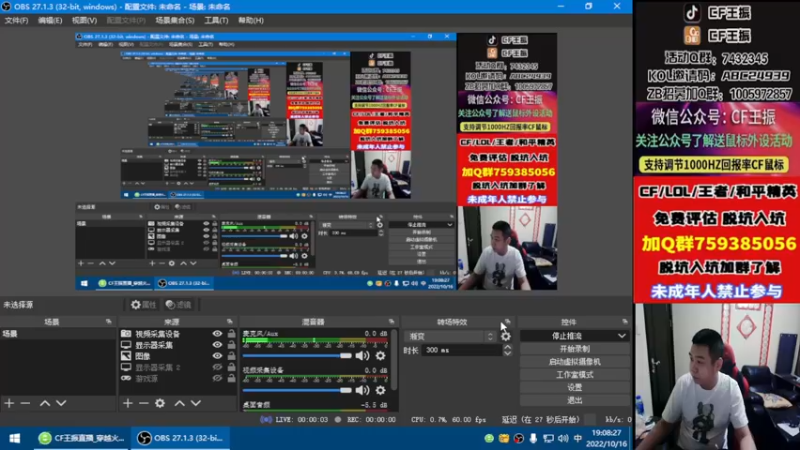The width and height of the screenshot is (800, 450).
Task: Open the 场景集合(S) menu
Action: (174, 20)
